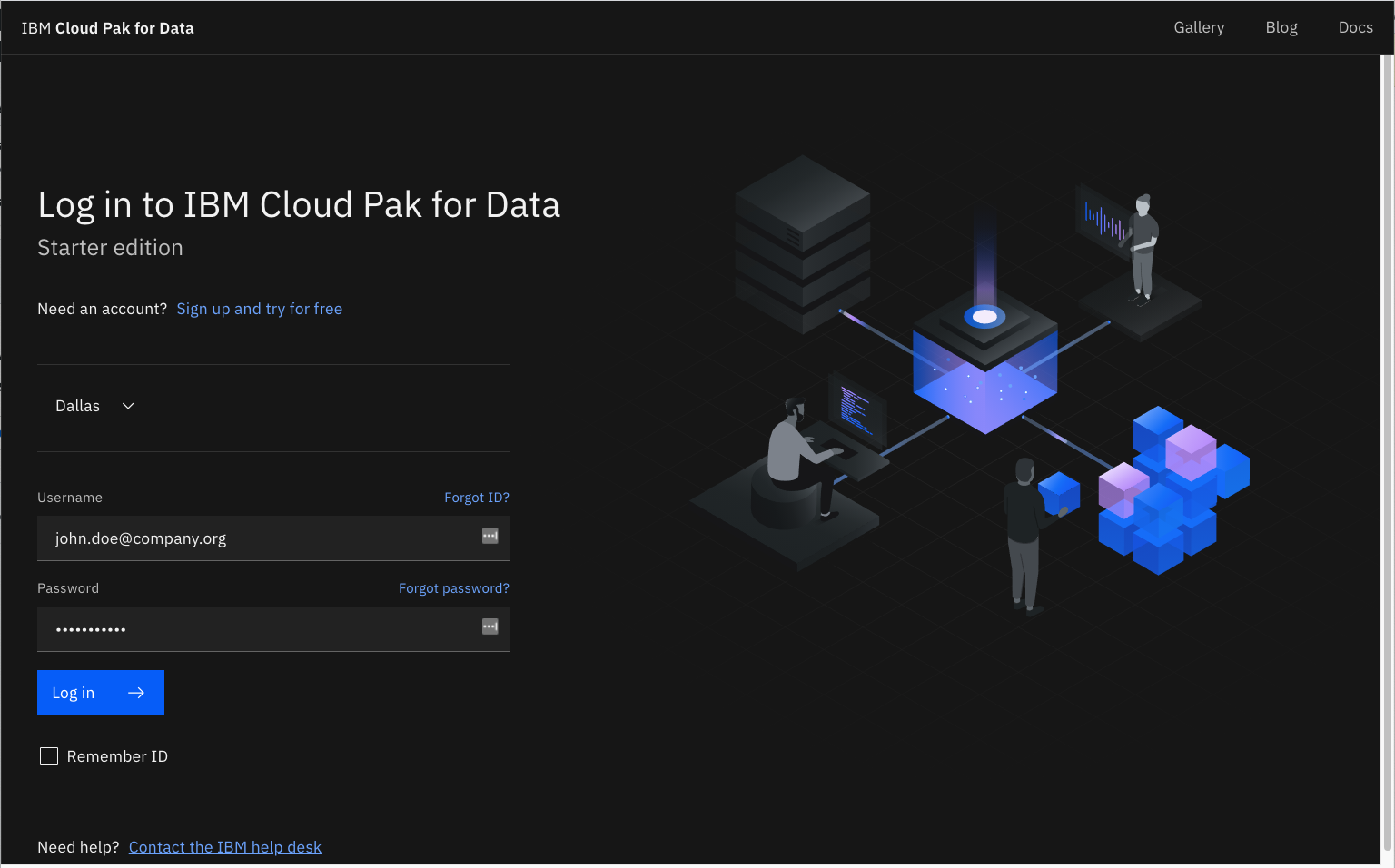The height and width of the screenshot is (868, 1395).
Task: Open the Dallas region dropdown
Action: (94, 406)
